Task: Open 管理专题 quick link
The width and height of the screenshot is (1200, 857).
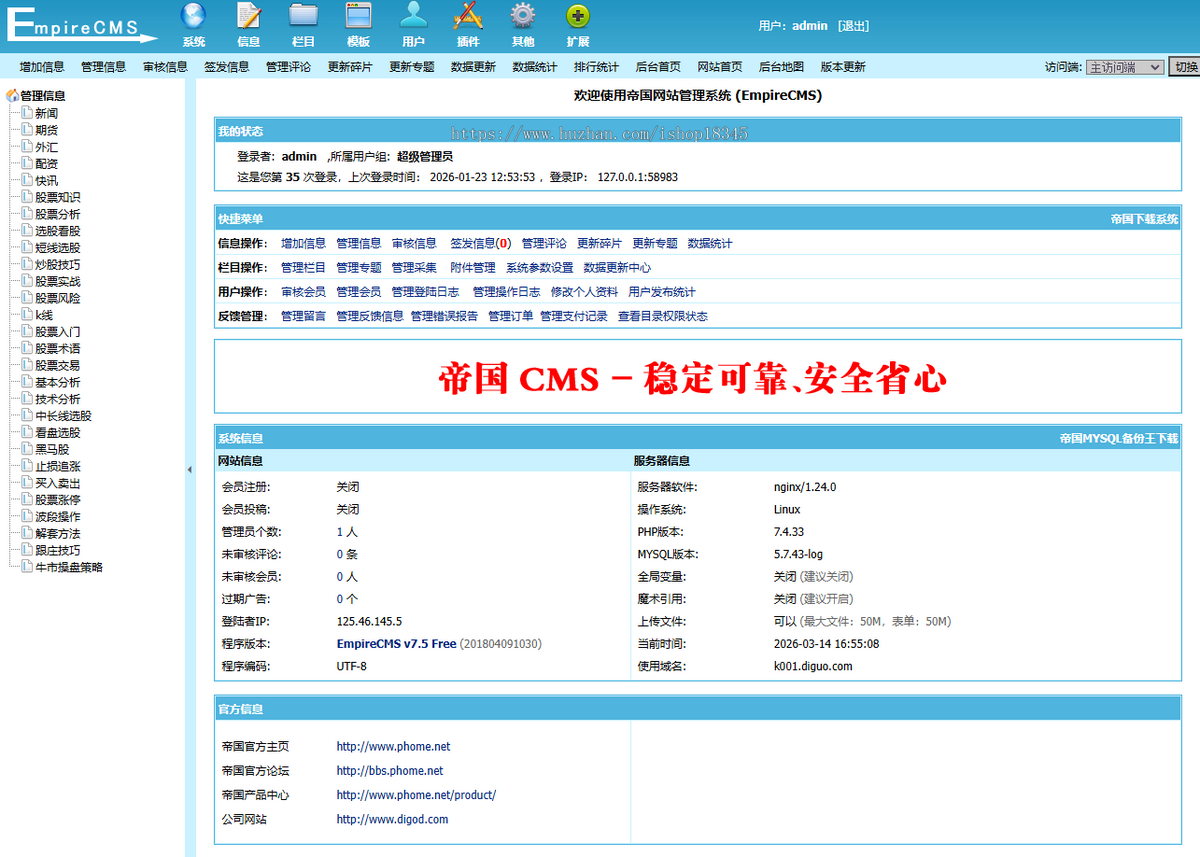Action: click(x=359, y=268)
